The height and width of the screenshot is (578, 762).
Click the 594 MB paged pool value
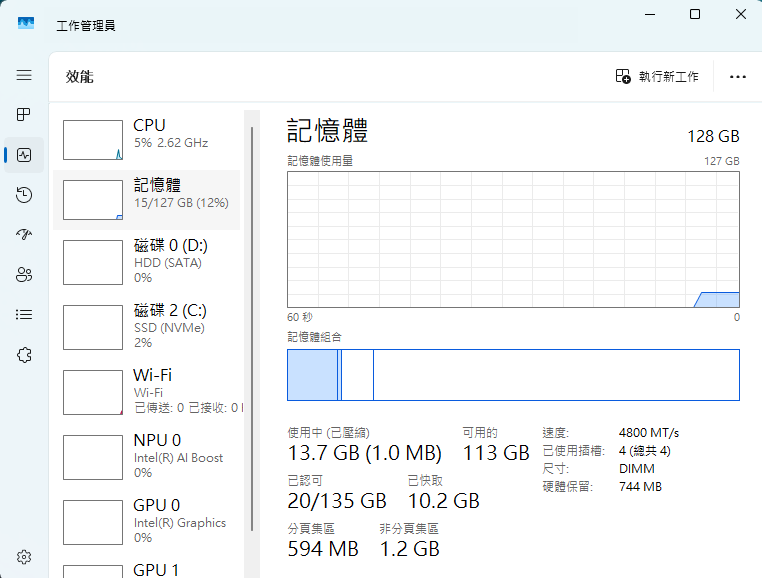[x=323, y=549]
